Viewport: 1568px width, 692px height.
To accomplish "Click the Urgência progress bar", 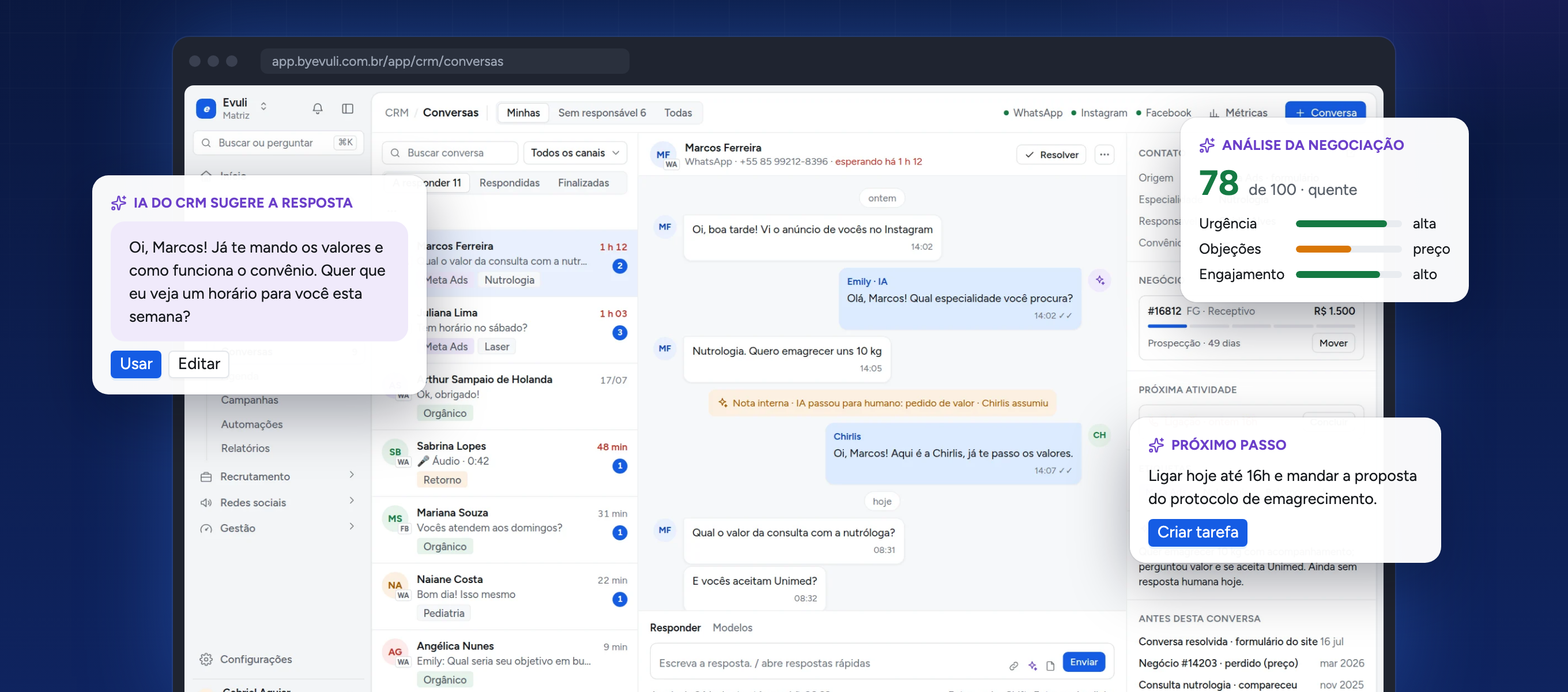I will 1348,224.
